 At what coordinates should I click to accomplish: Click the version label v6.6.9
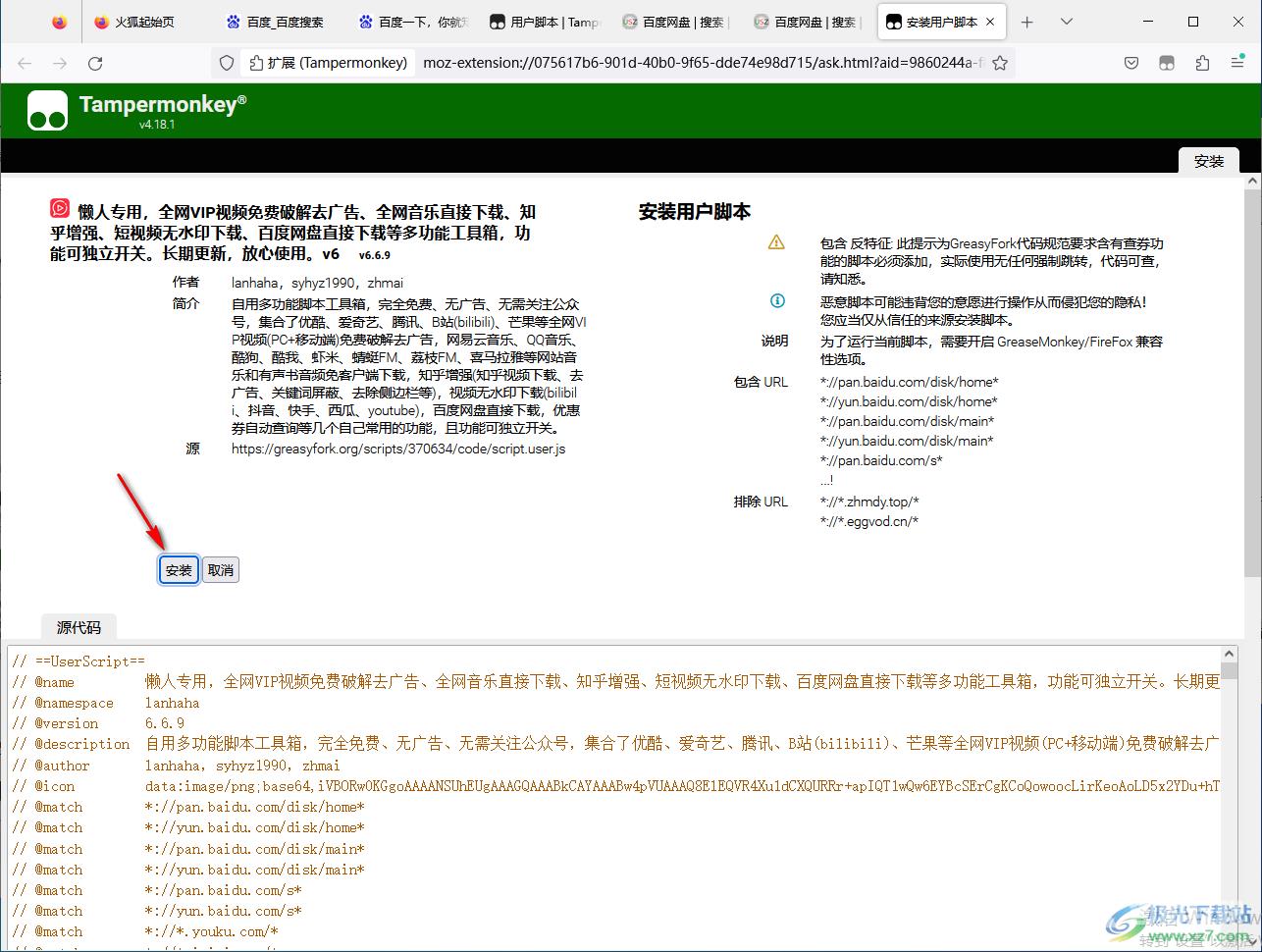374,255
